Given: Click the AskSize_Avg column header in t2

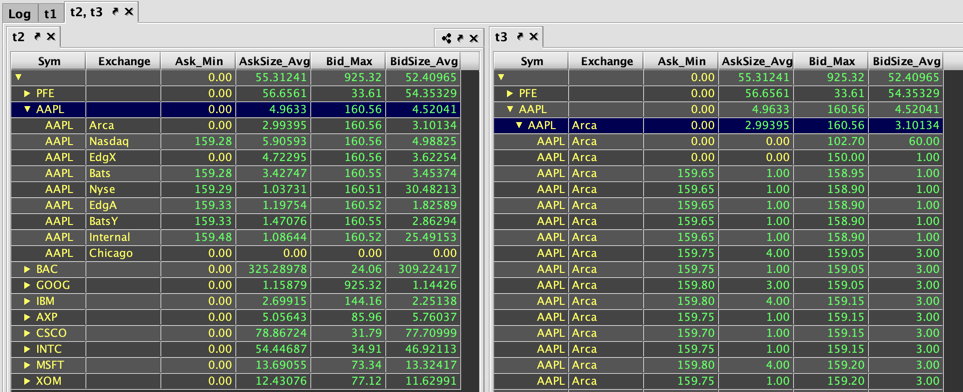Looking at the screenshot, I should coord(273,61).
